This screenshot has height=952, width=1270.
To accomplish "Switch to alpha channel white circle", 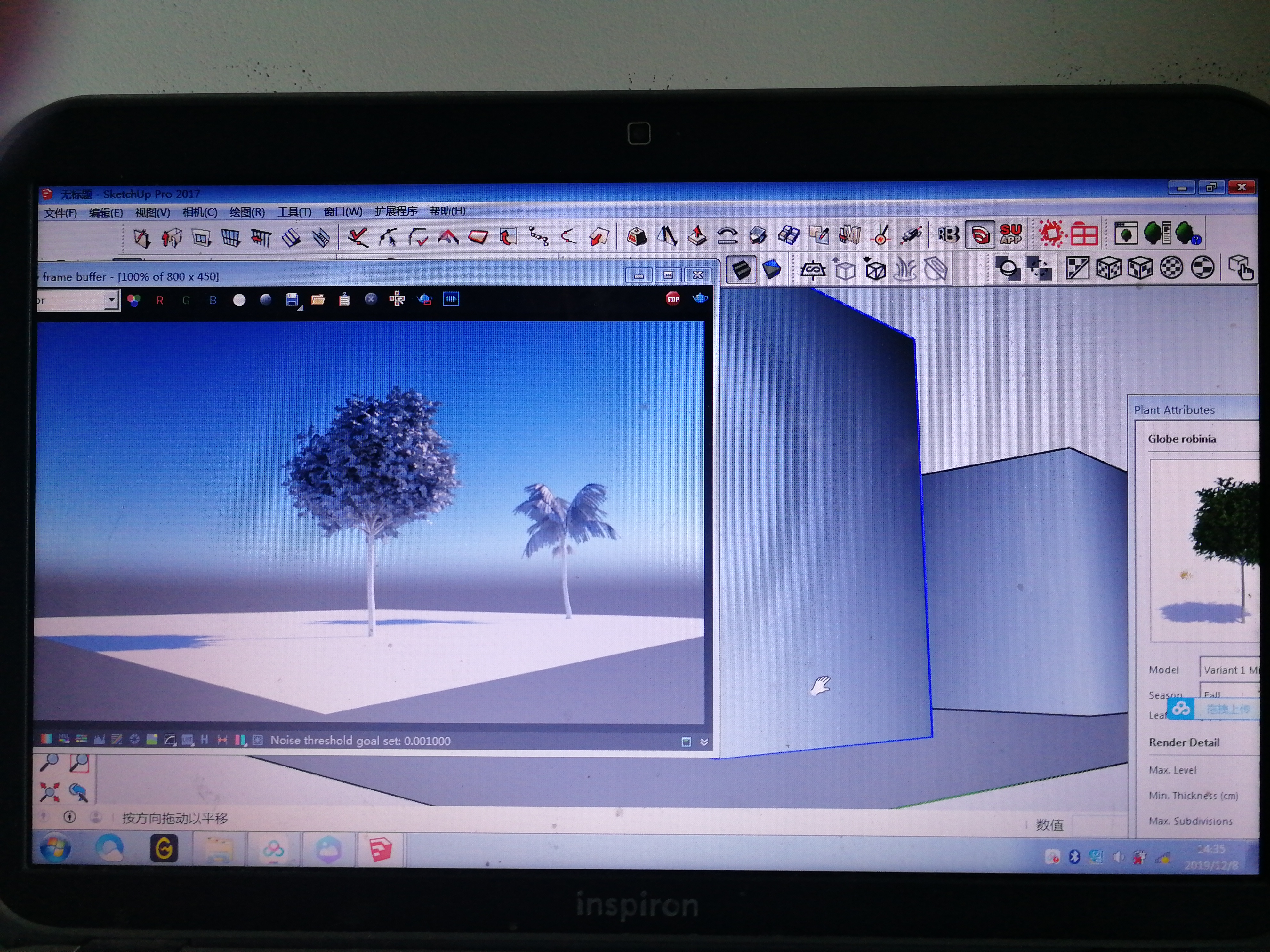I will pos(239,300).
